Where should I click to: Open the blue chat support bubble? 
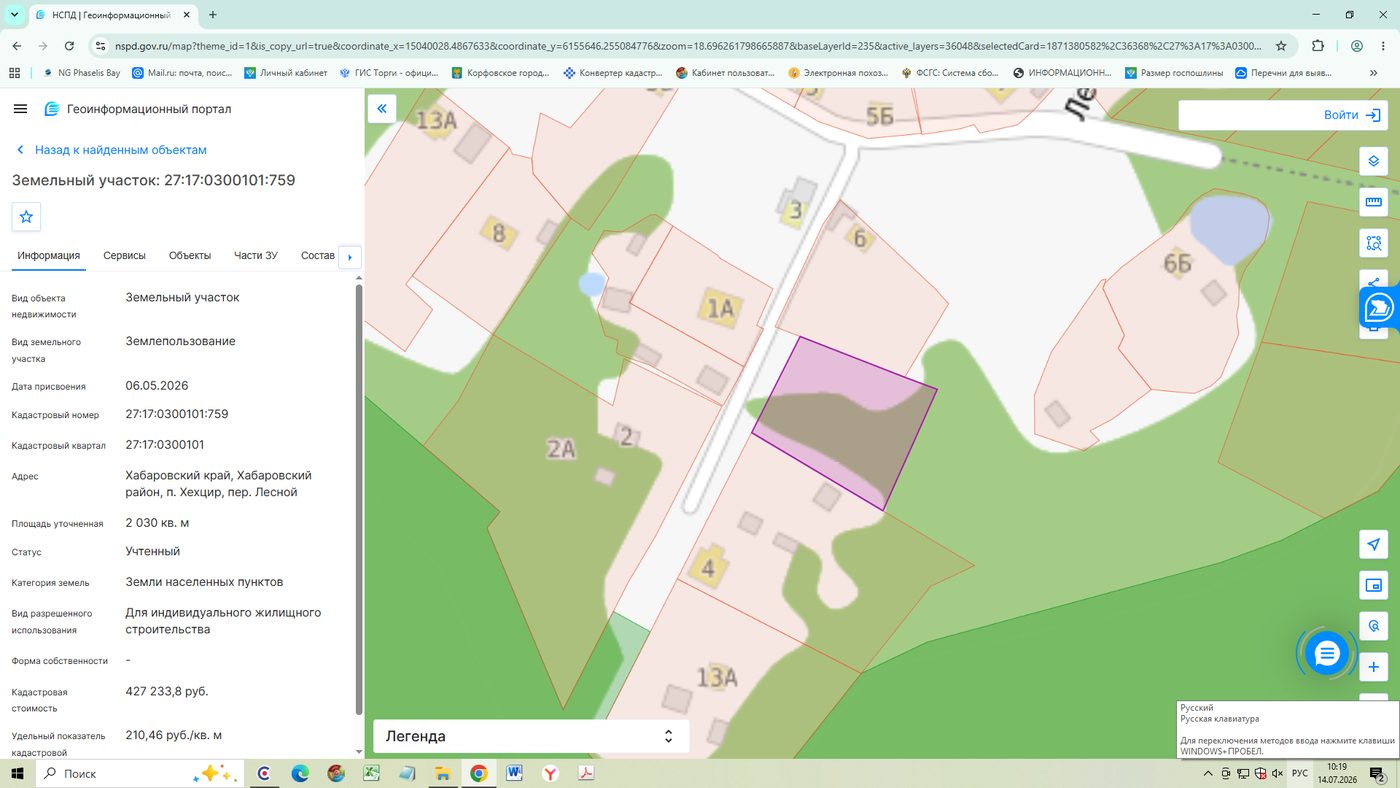pos(1327,654)
